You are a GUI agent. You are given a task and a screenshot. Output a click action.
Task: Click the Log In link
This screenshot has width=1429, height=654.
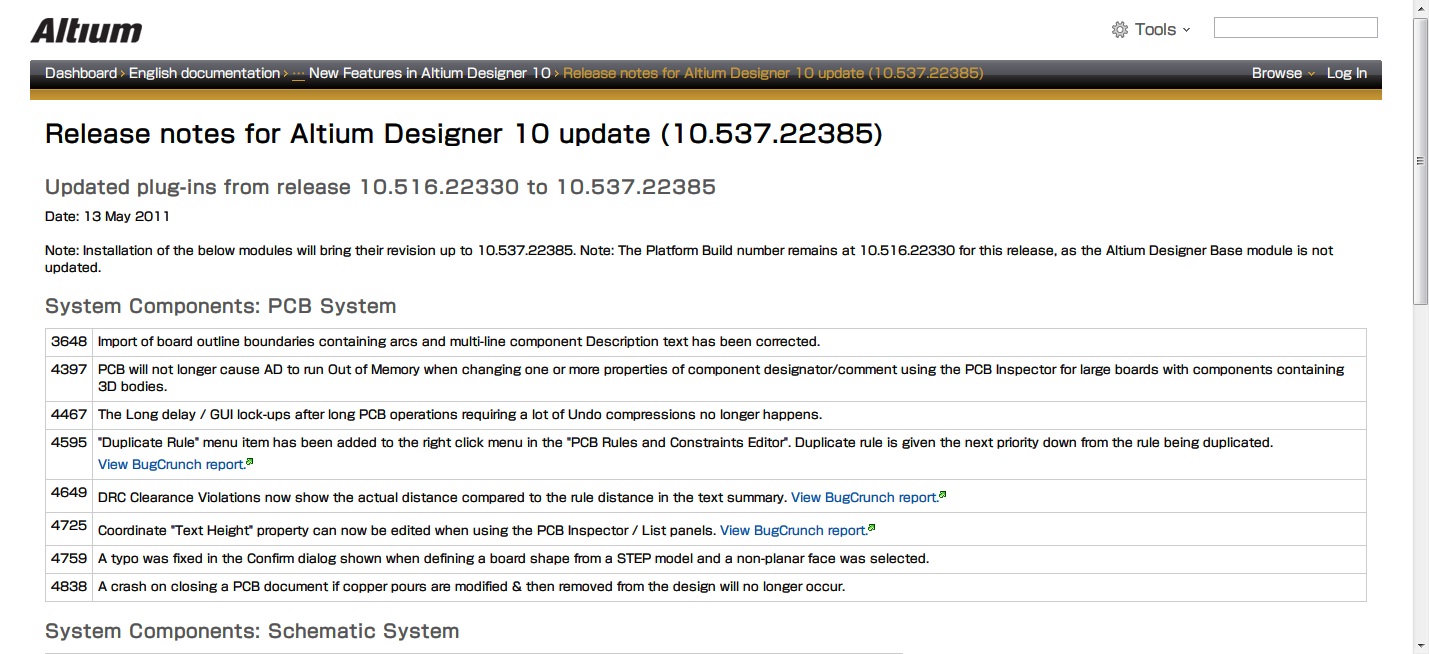coord(1346,73)
